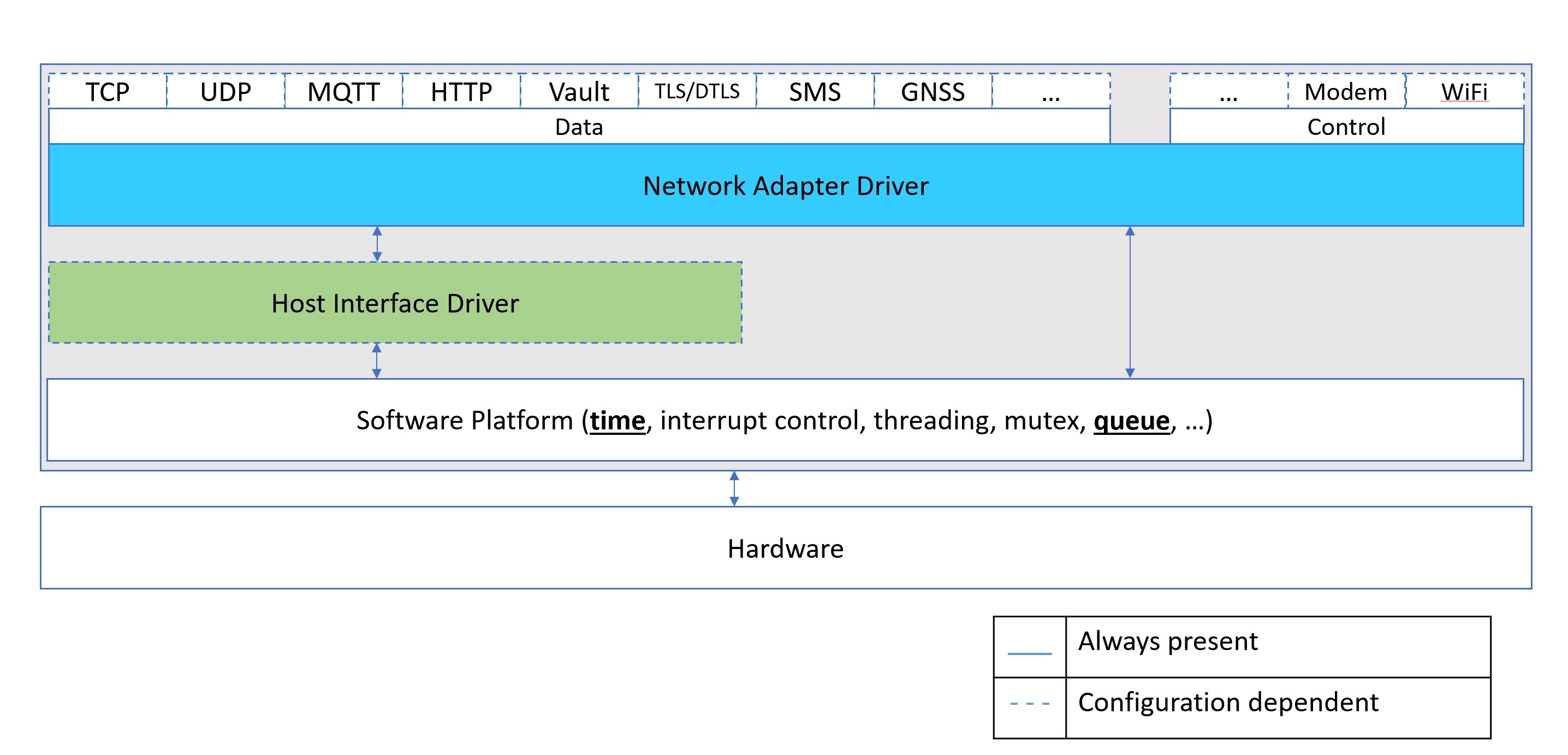Select the Hardware block
The width and height of the screenshot is (1568, 755).
785,548
